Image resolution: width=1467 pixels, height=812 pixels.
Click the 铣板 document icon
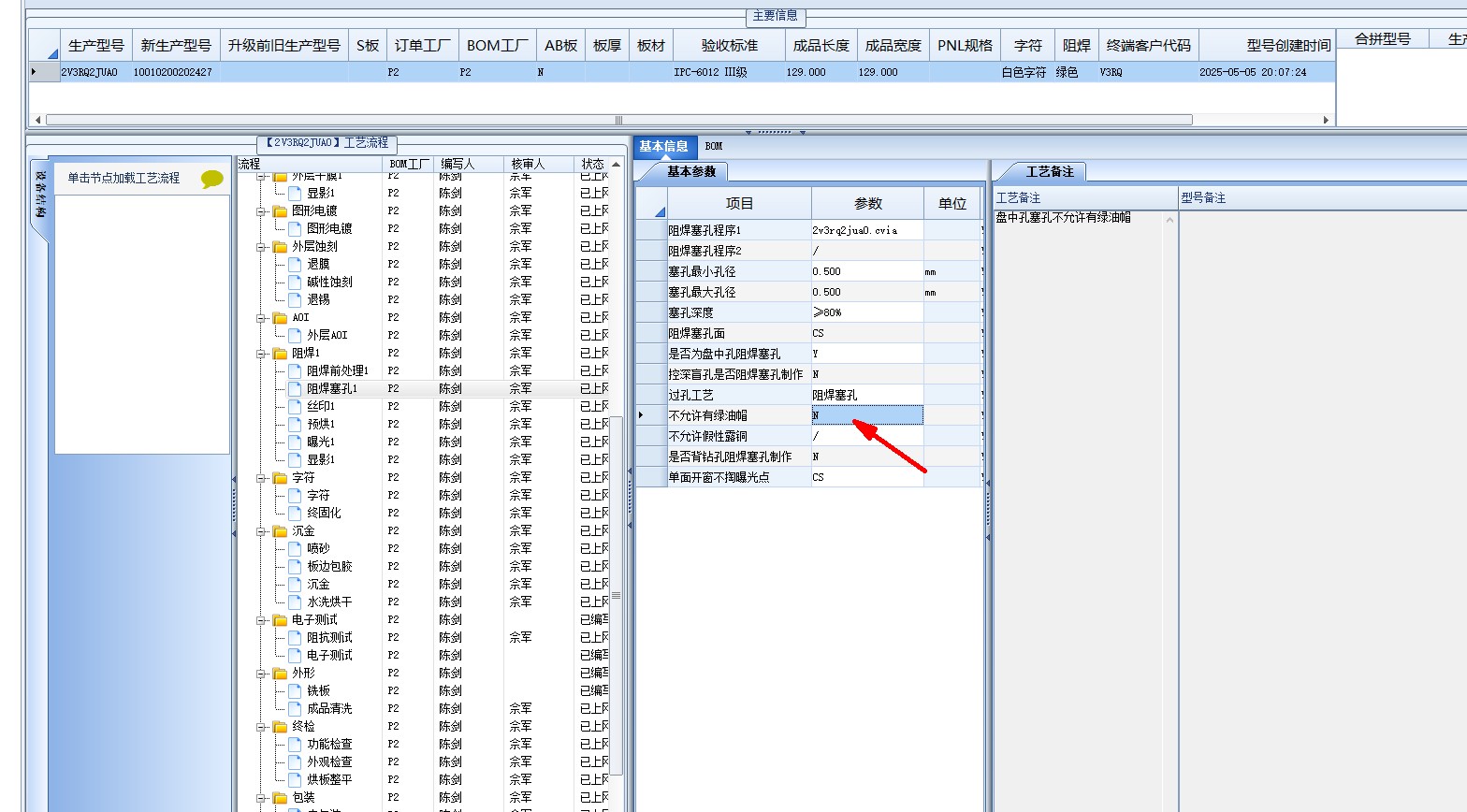coord(295,691)
